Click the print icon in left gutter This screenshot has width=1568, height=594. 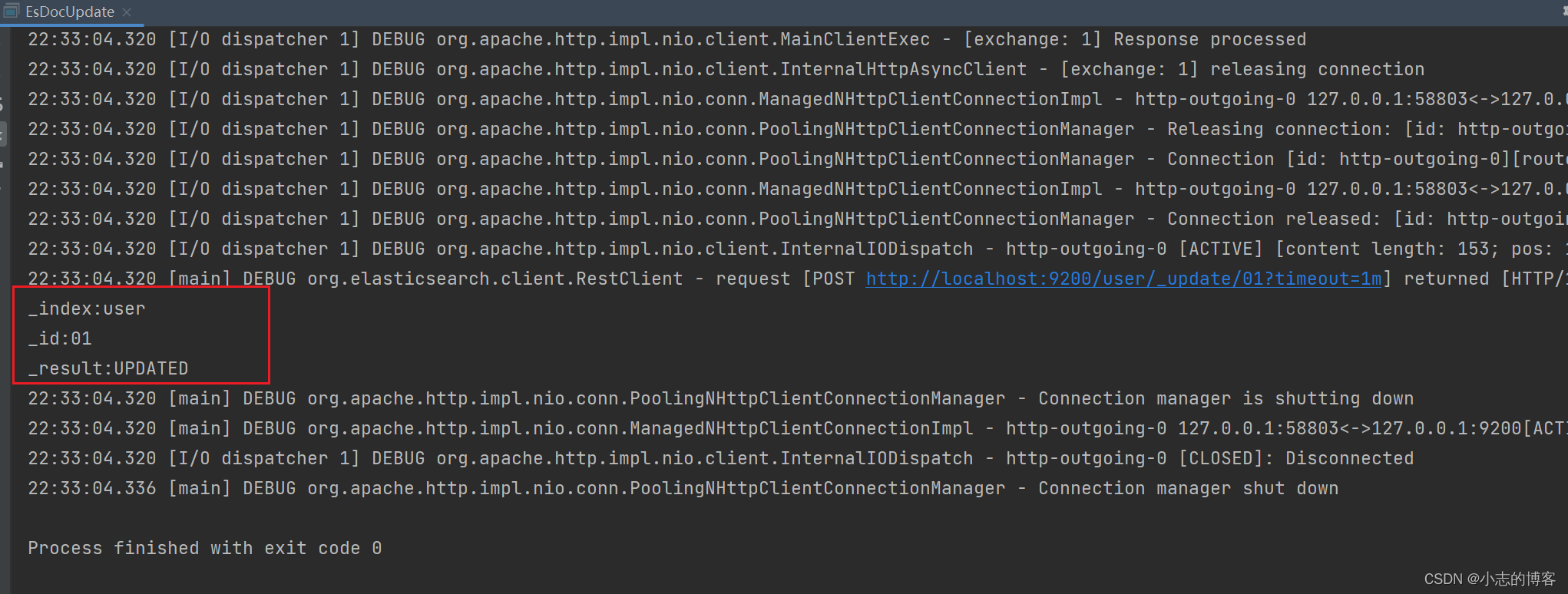pyautogui.click(x=3, y=164)
